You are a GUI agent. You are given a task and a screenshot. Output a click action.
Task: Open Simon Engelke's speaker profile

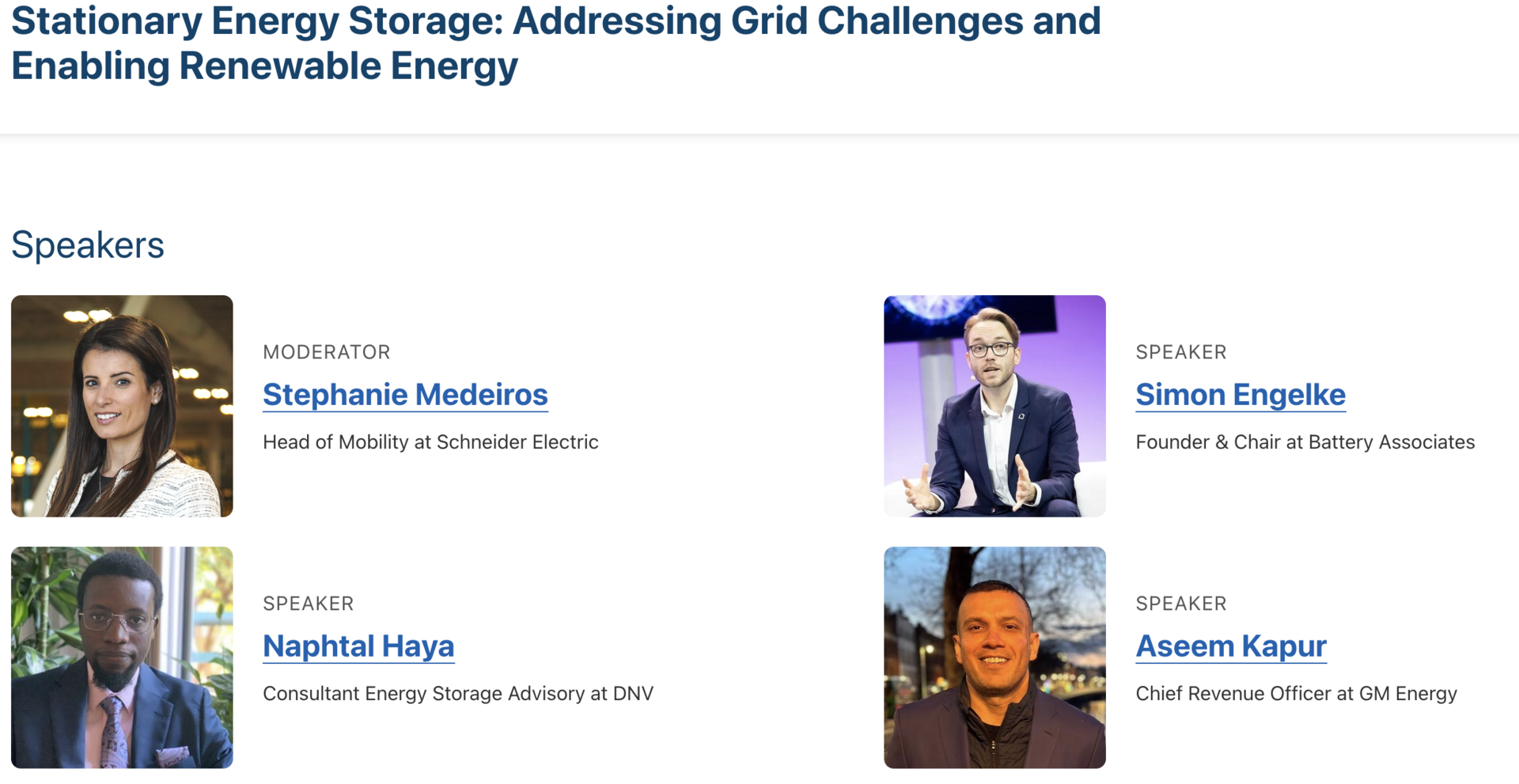[1240, 395]
